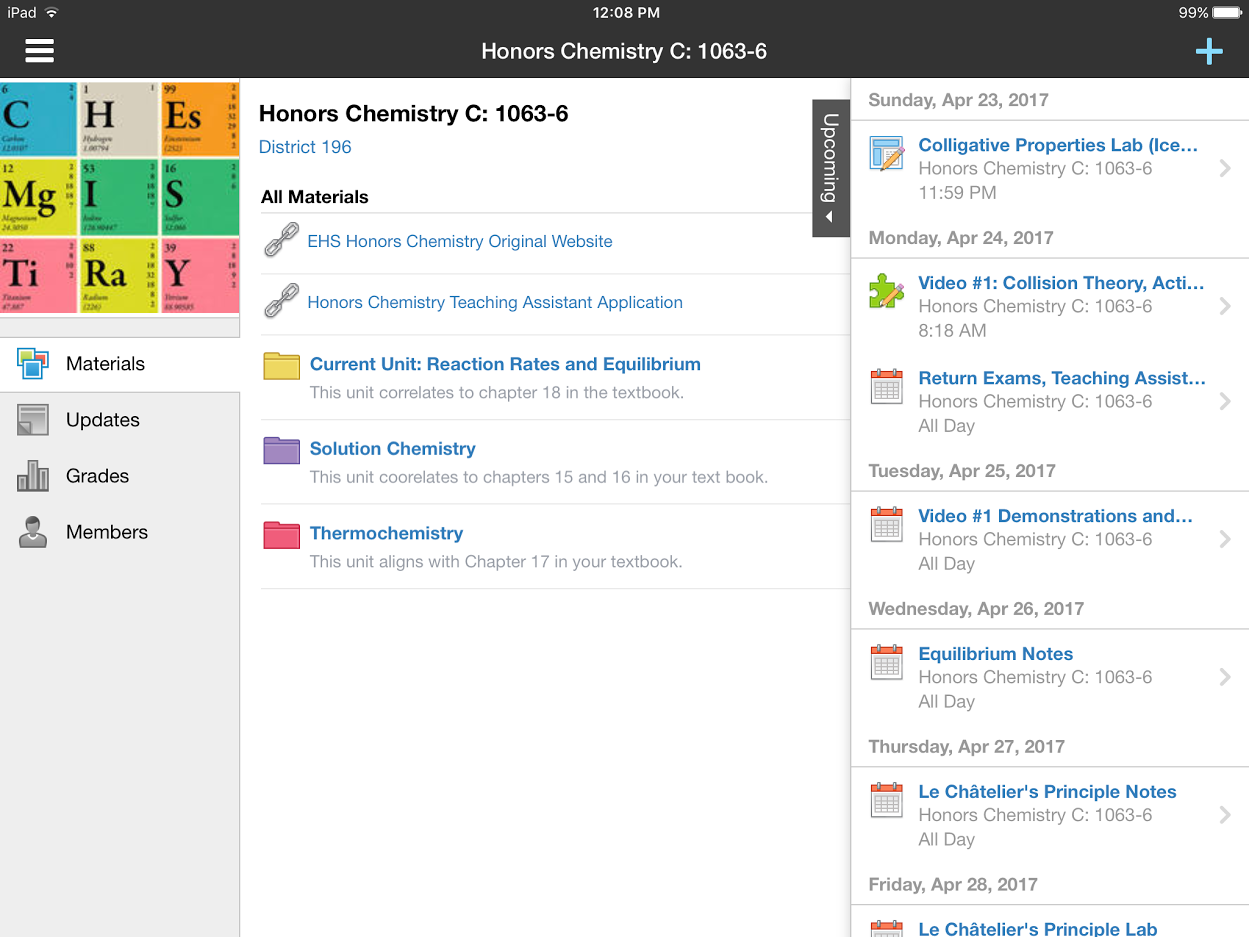View the Members sidebar tab

coord(120,532)
